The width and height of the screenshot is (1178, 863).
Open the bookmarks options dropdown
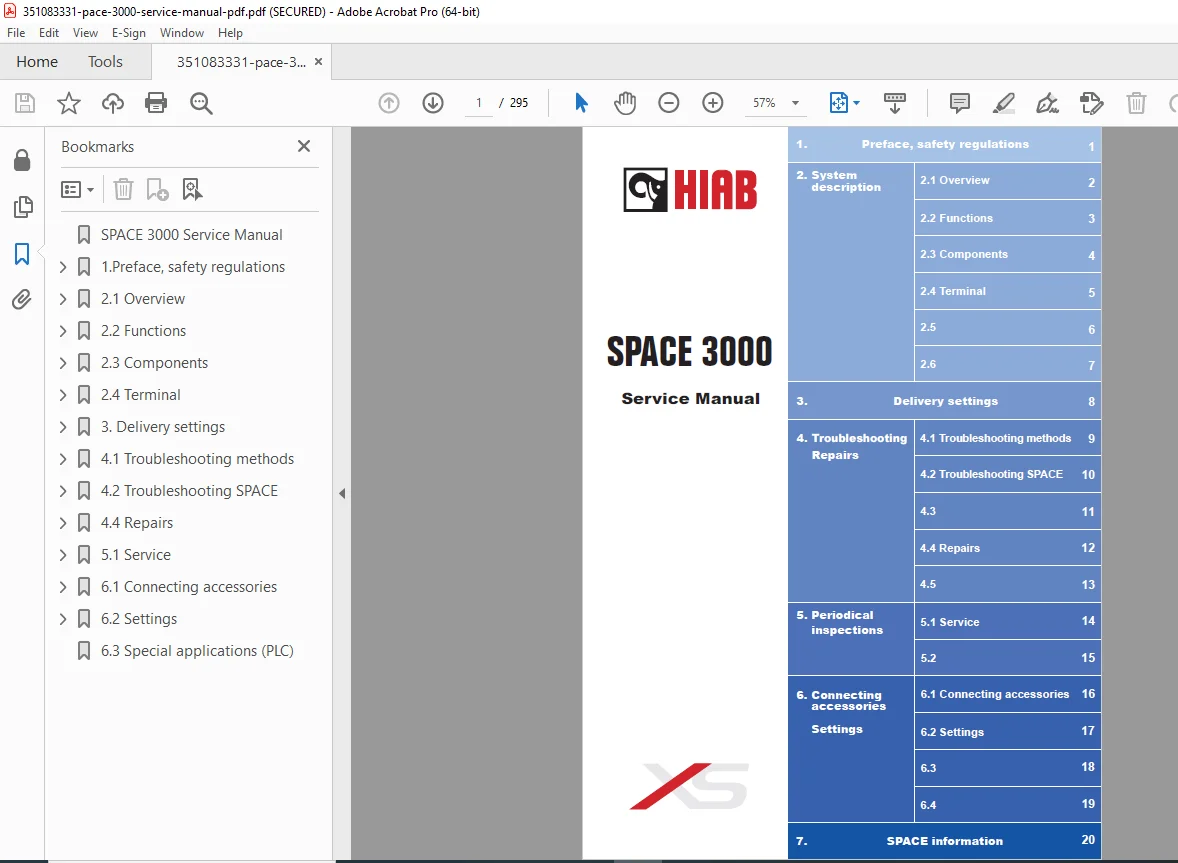click(77, 189)
